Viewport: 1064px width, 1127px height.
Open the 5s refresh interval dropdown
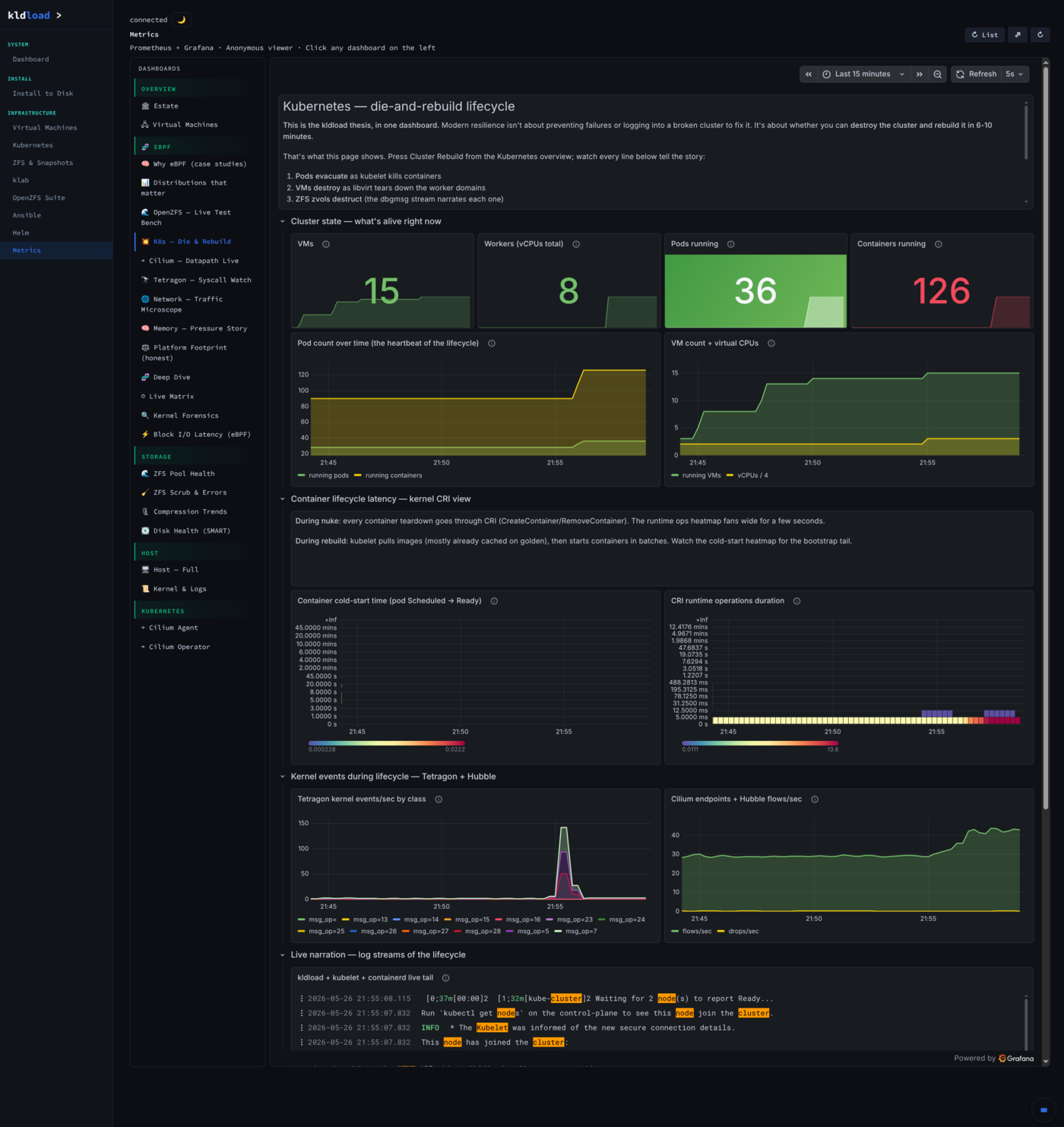point(1015,74)
